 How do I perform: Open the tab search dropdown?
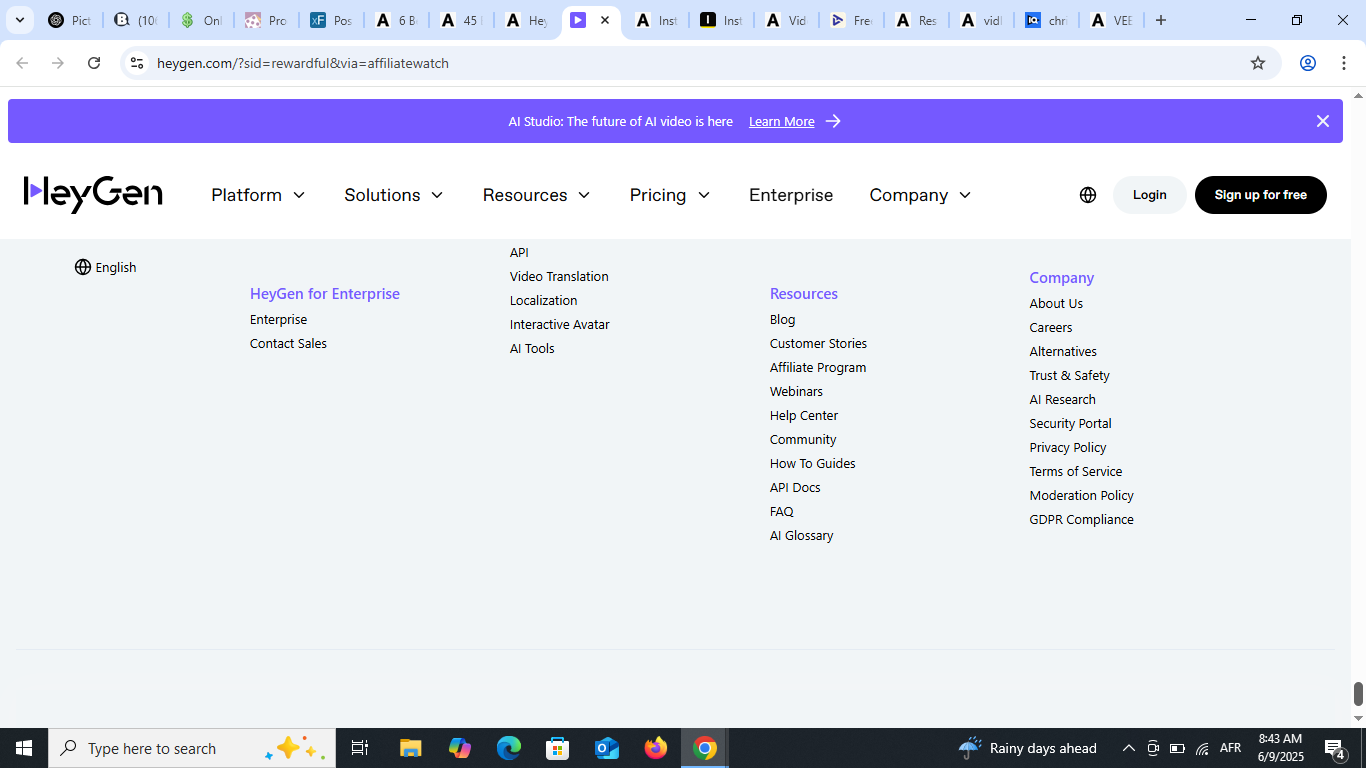point(19,20)
